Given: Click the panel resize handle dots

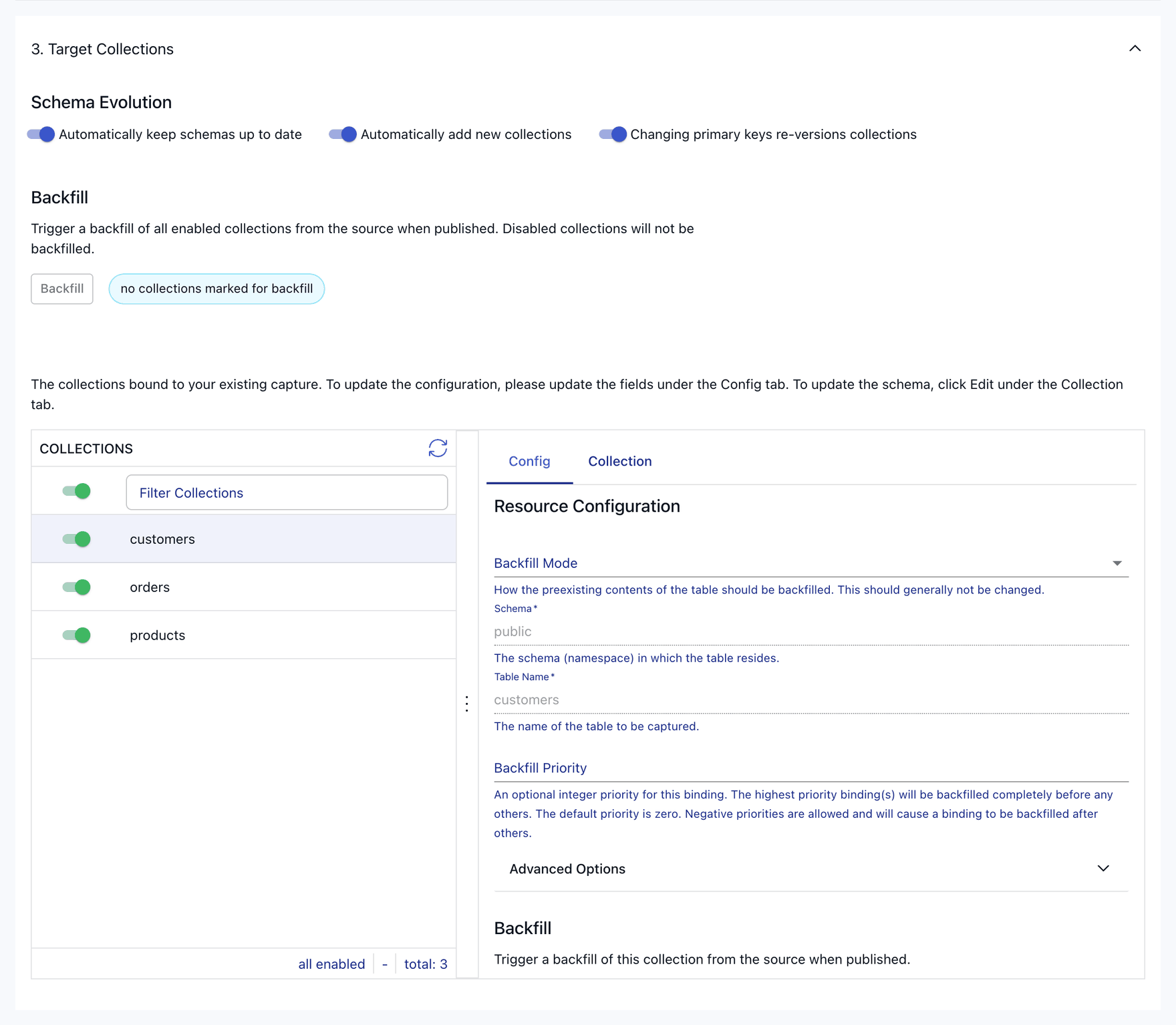Looking at the screenshot, I should pos(467,704).
